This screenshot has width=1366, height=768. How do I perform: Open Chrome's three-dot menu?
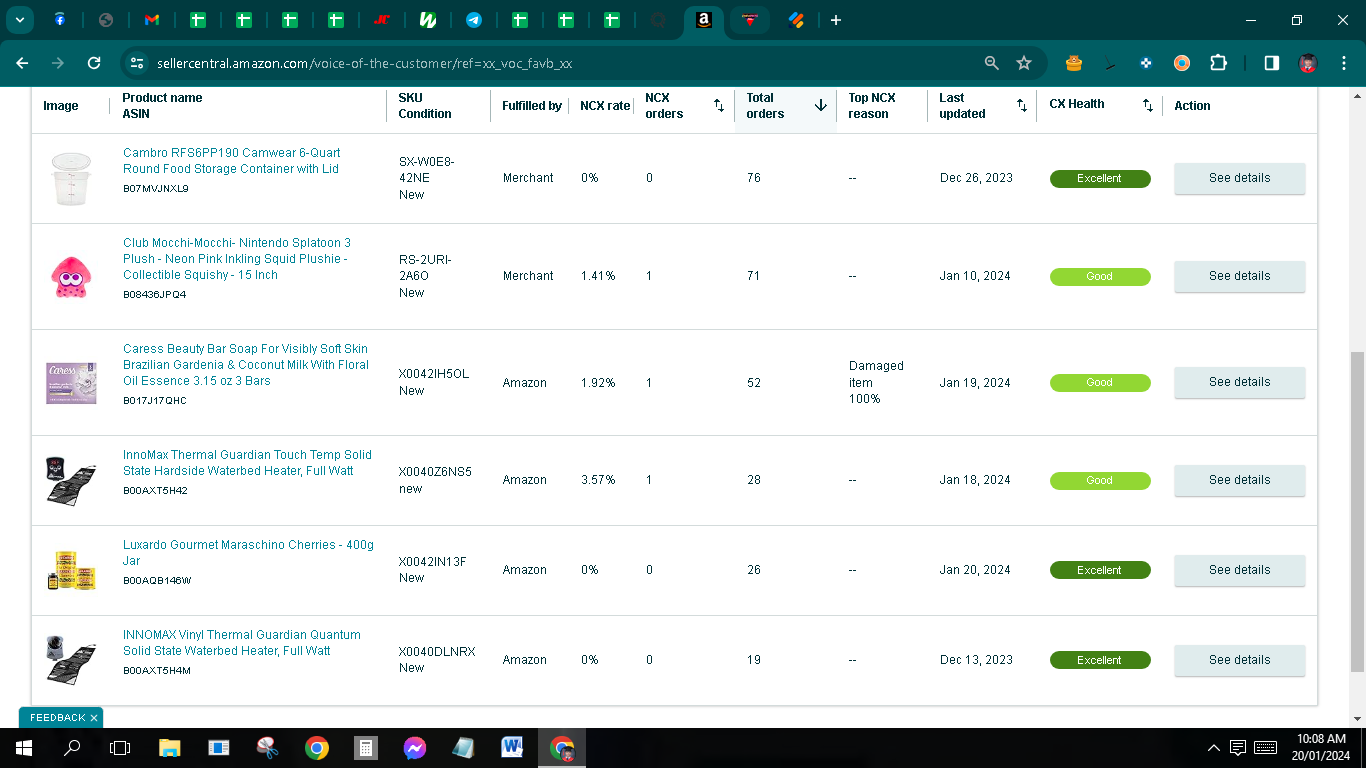point(1343,63)
